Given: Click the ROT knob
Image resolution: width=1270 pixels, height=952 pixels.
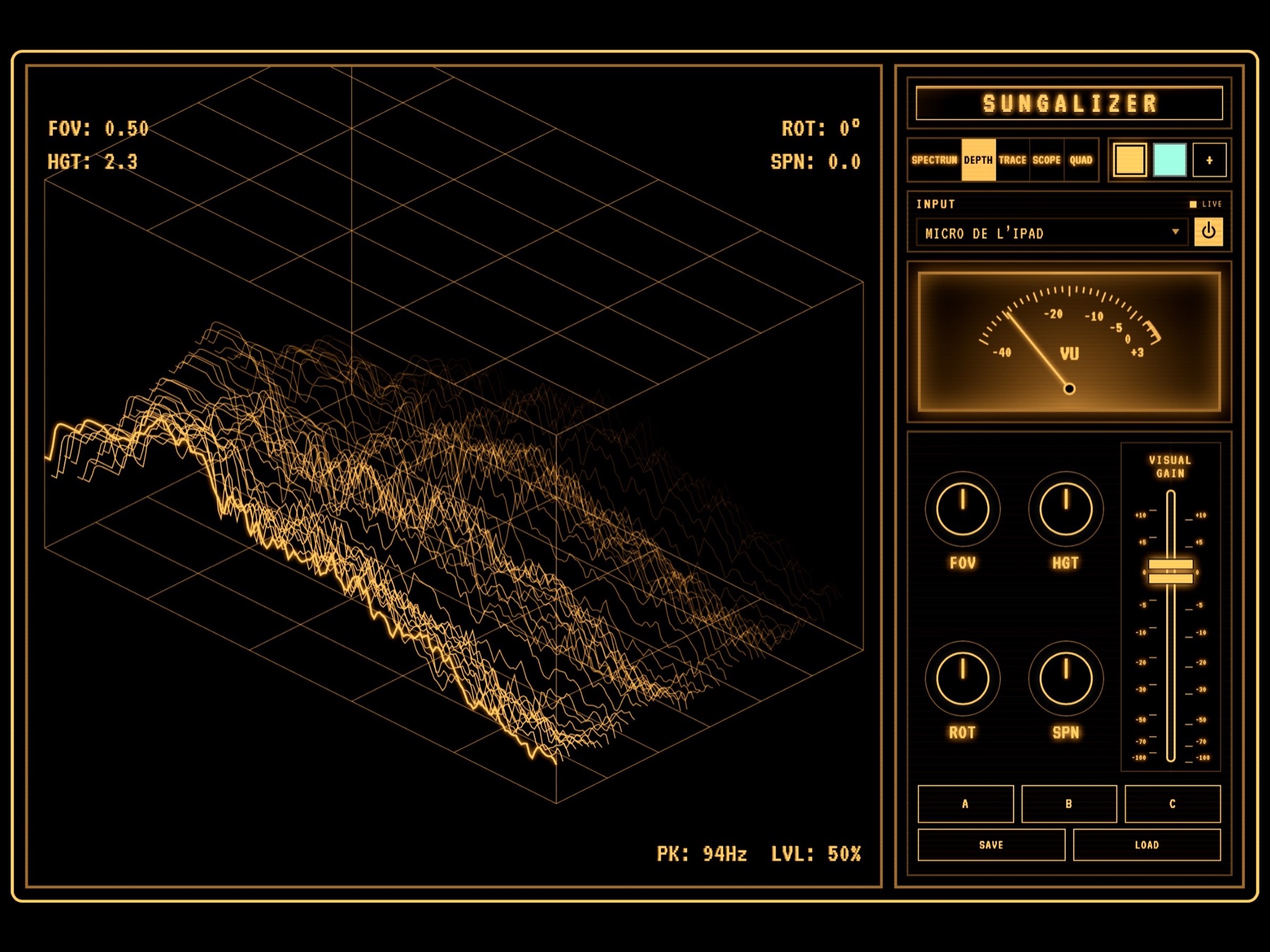Looking at the screenshot, I should point(962,678).
